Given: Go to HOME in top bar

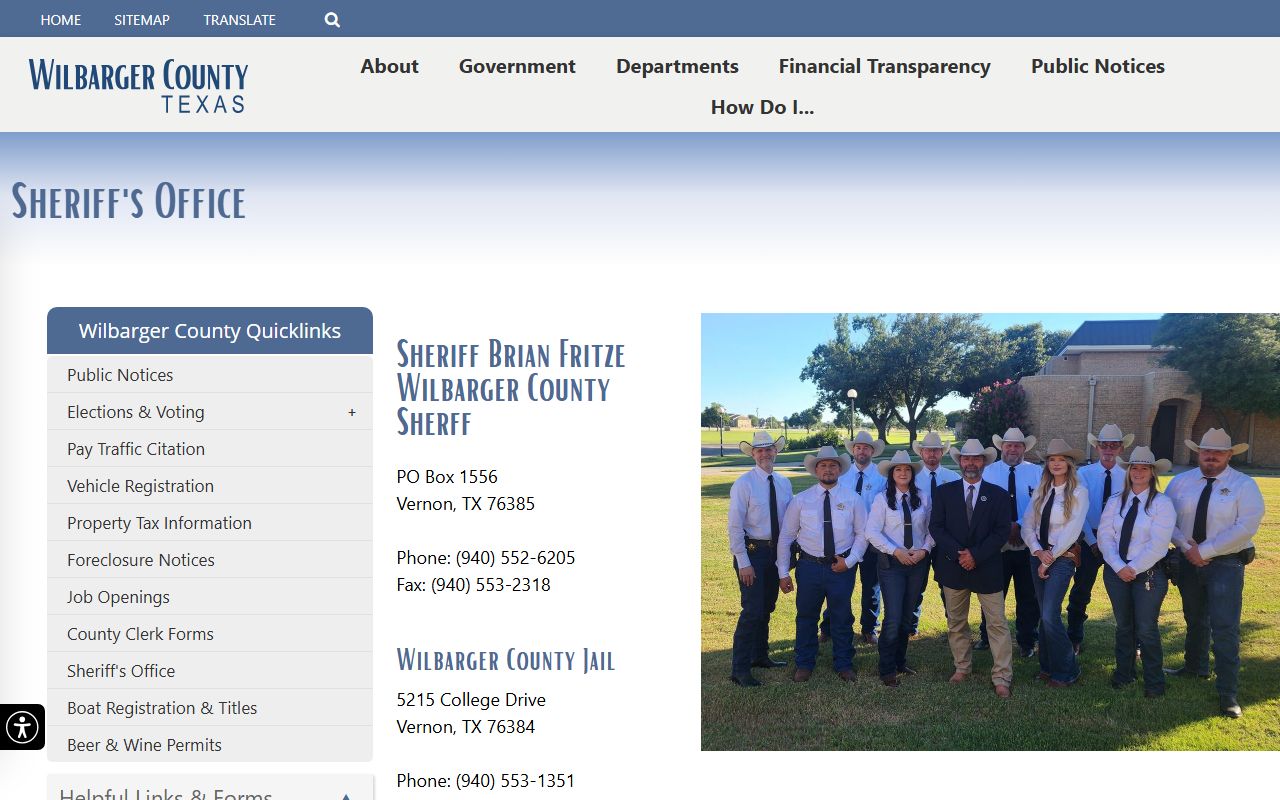Looking at the screenshot, I should pos(61,20).
